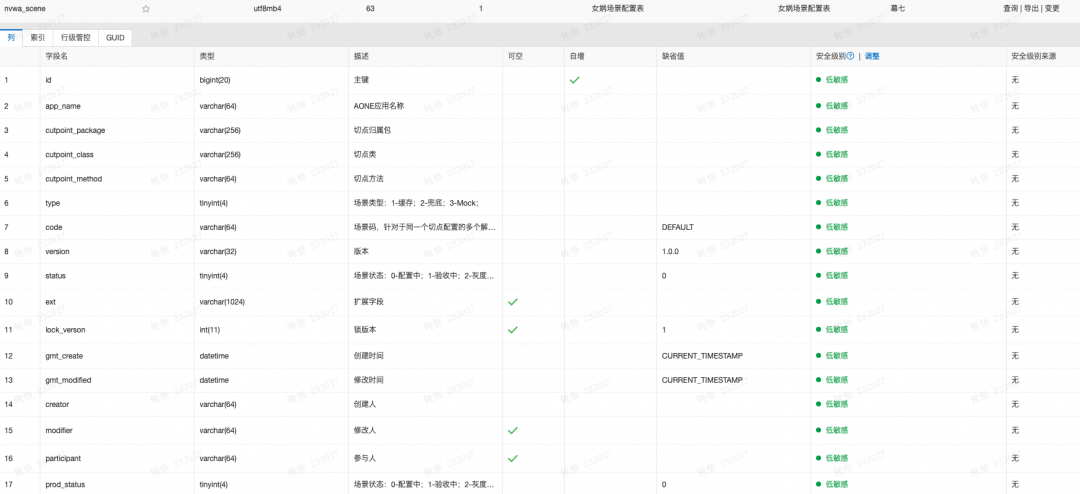Image resolution: width=1080 pixels, height=494 pixels.
Task: Select the prod_status field name
Action: click(x=65, y=484)
